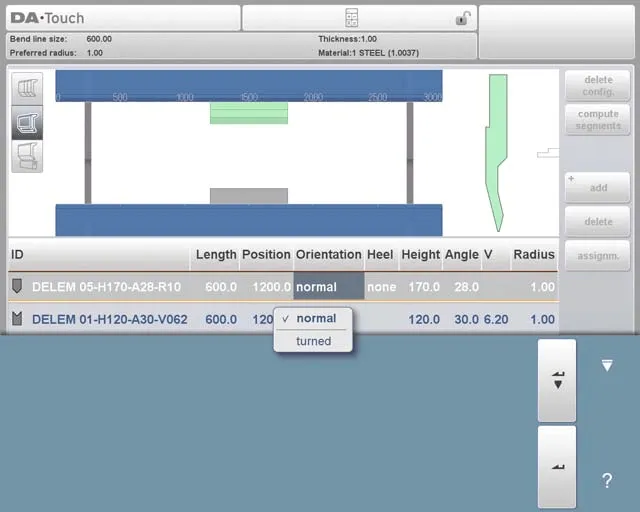Select the top machine view icon

pos(27,88)
